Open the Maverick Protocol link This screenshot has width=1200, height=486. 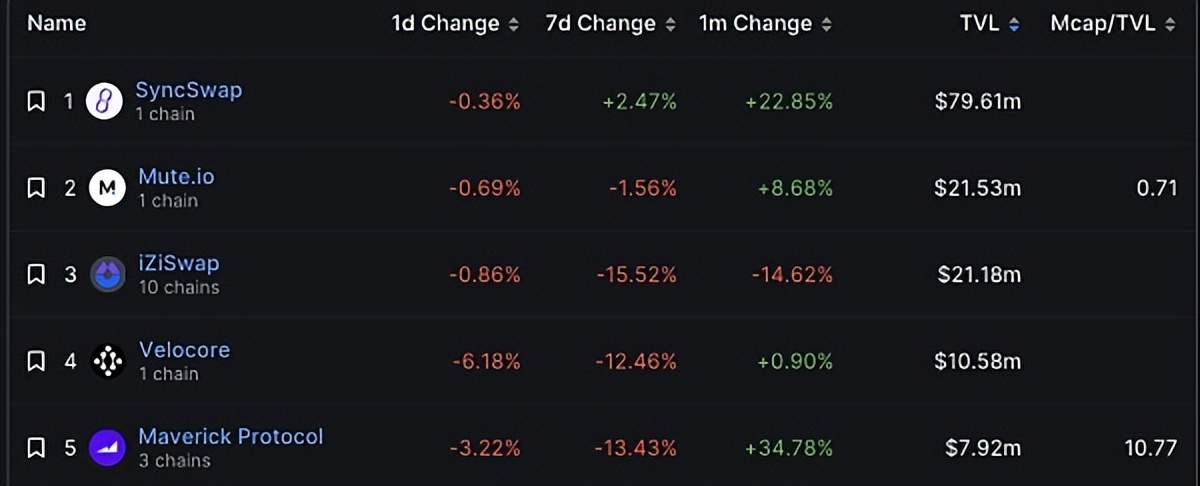click(231, 437)
